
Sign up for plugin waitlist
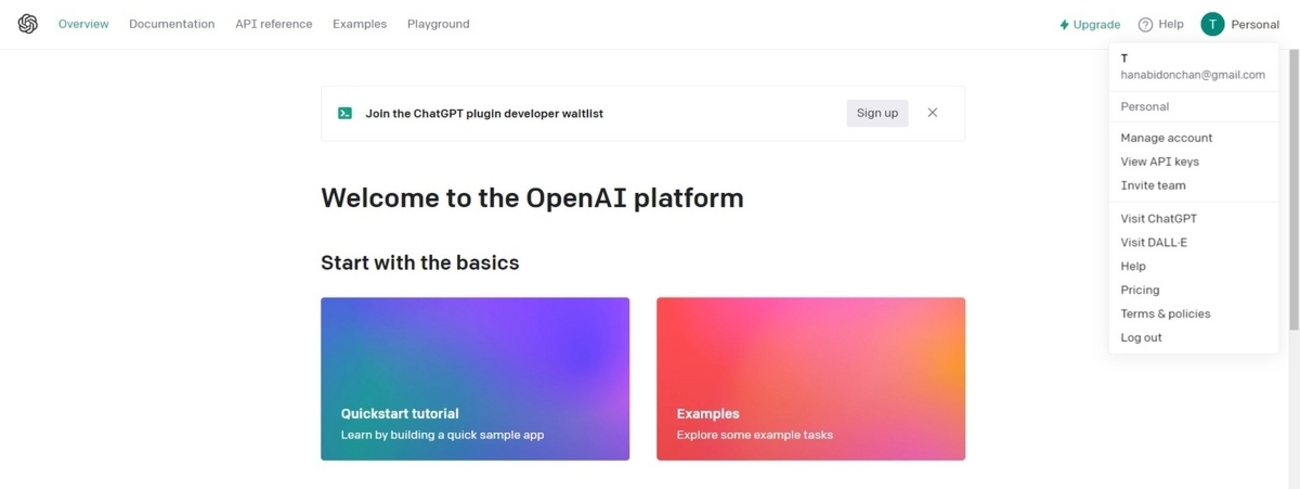point(877,113)
